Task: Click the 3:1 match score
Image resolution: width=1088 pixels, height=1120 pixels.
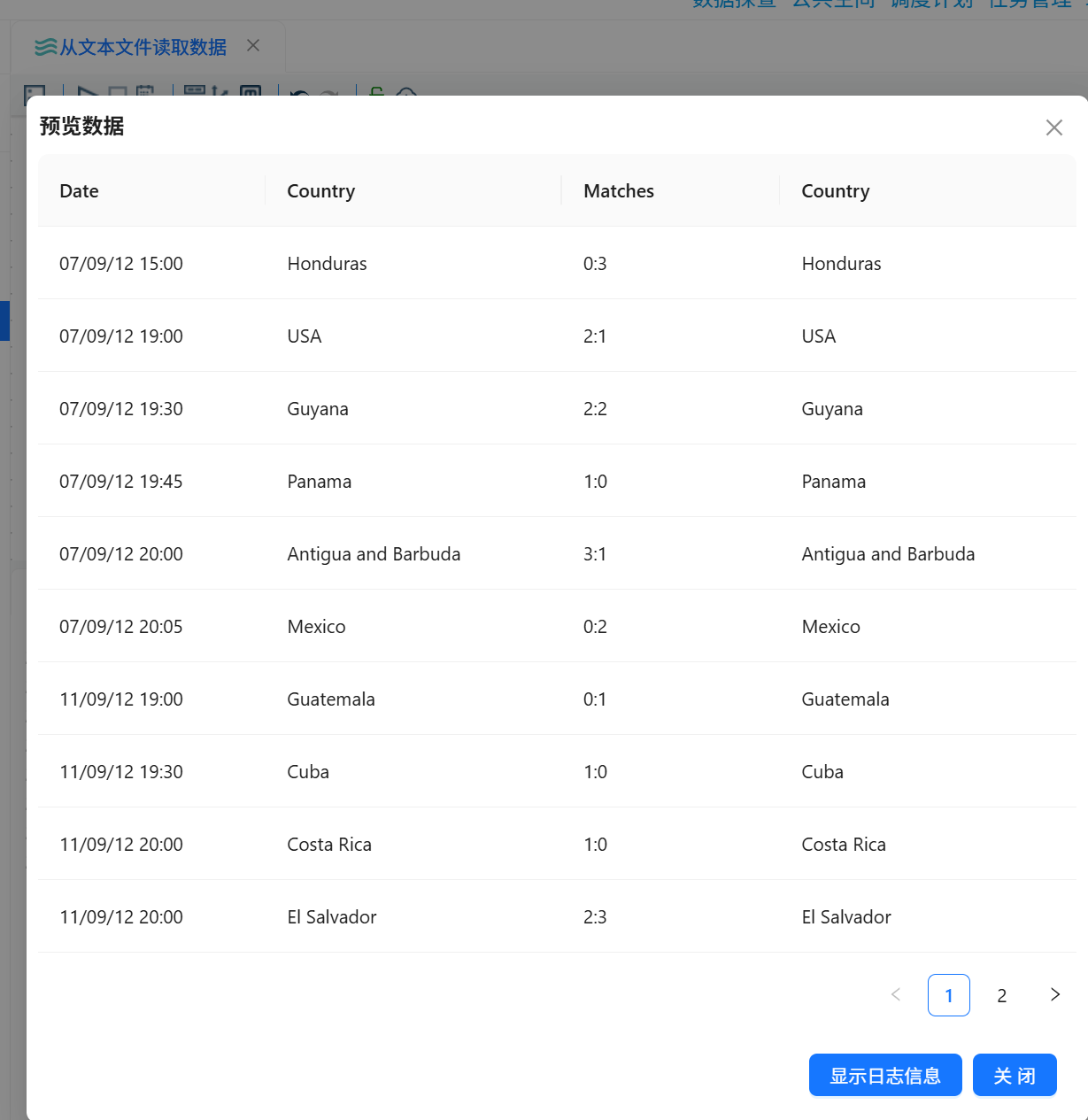Action: click(595, 554)
